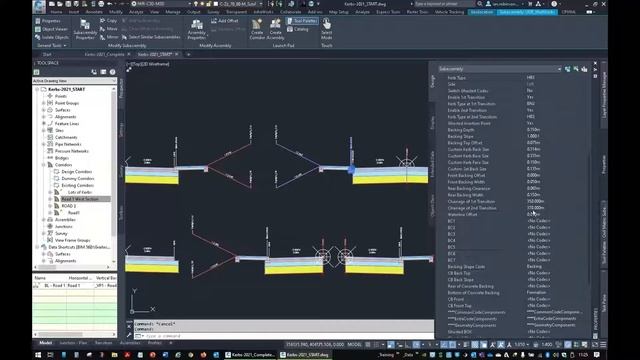Click the Backing Depth value

pyautogui.click(x=533, y=130)
